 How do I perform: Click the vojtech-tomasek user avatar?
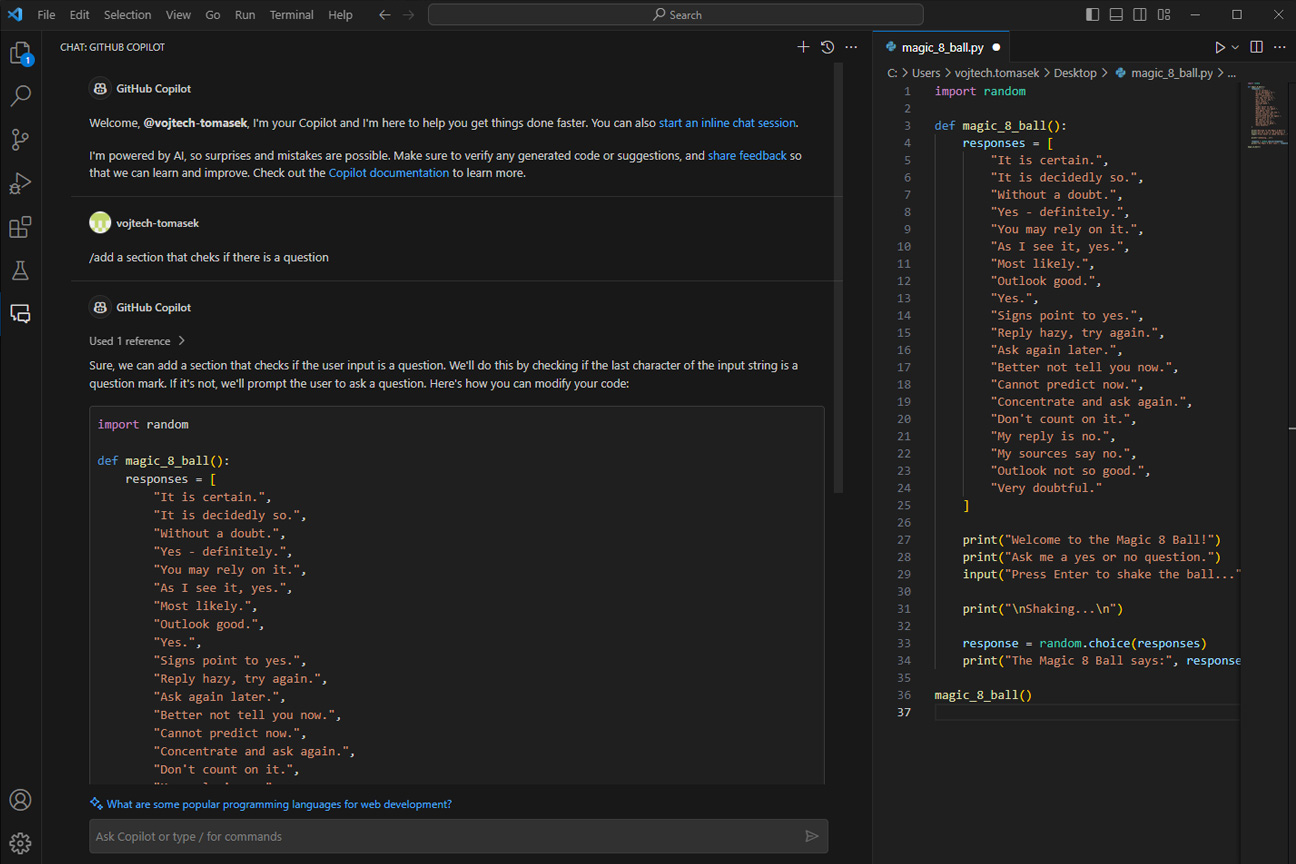pos(100,222)
